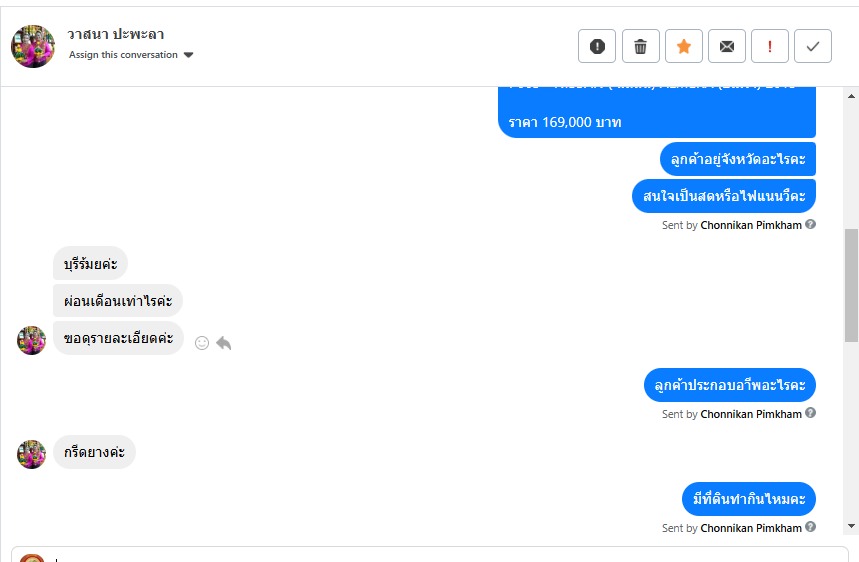Image resolution: width=859 pixels, height=562 pixels.
Task: Click help icon beside the last Sent by label
Action: [811, 527]
